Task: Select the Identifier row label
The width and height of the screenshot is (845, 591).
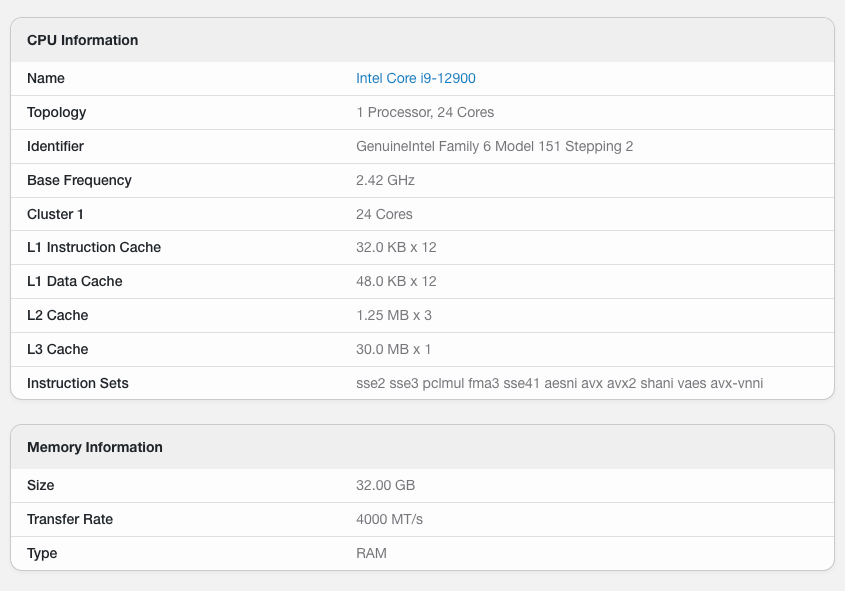Action: click(55, 146)
